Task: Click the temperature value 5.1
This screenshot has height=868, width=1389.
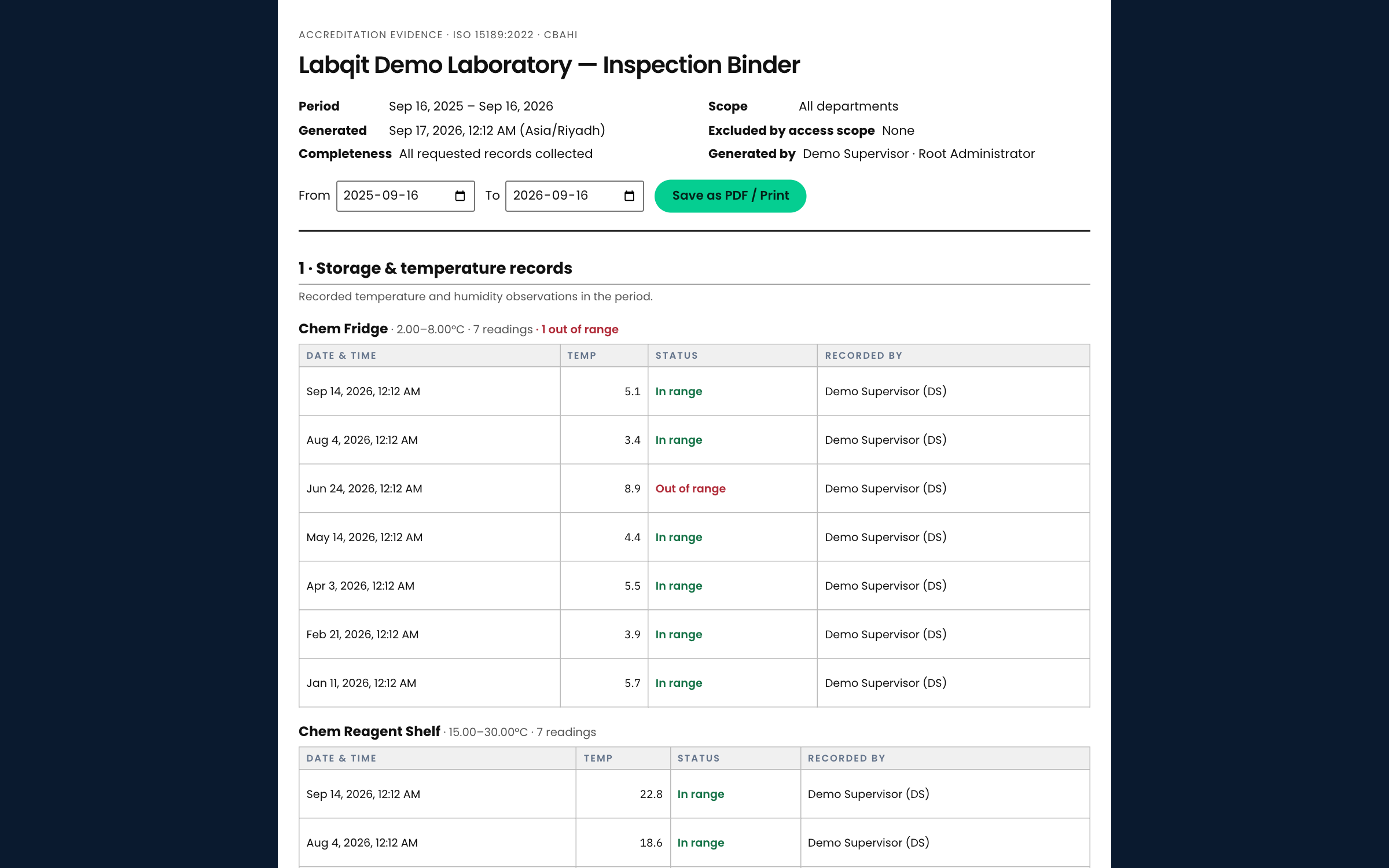Action: [x=632, y=391]
